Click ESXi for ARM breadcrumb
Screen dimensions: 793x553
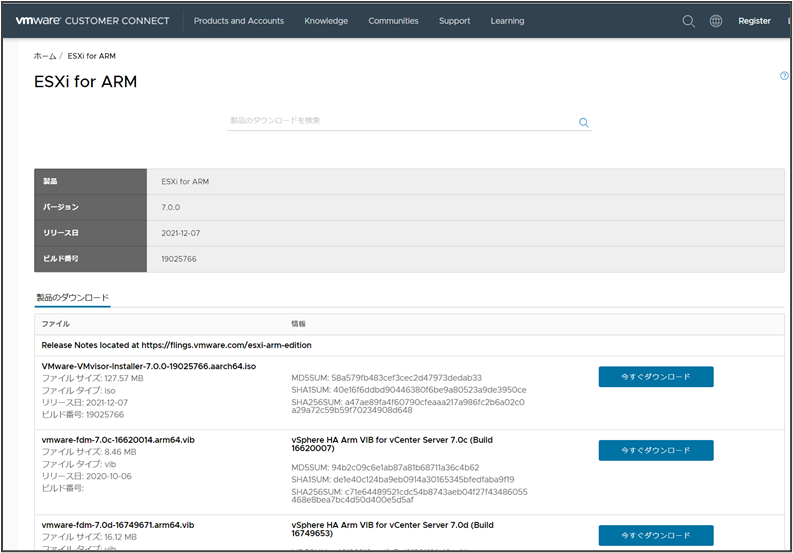click(92, 56)
